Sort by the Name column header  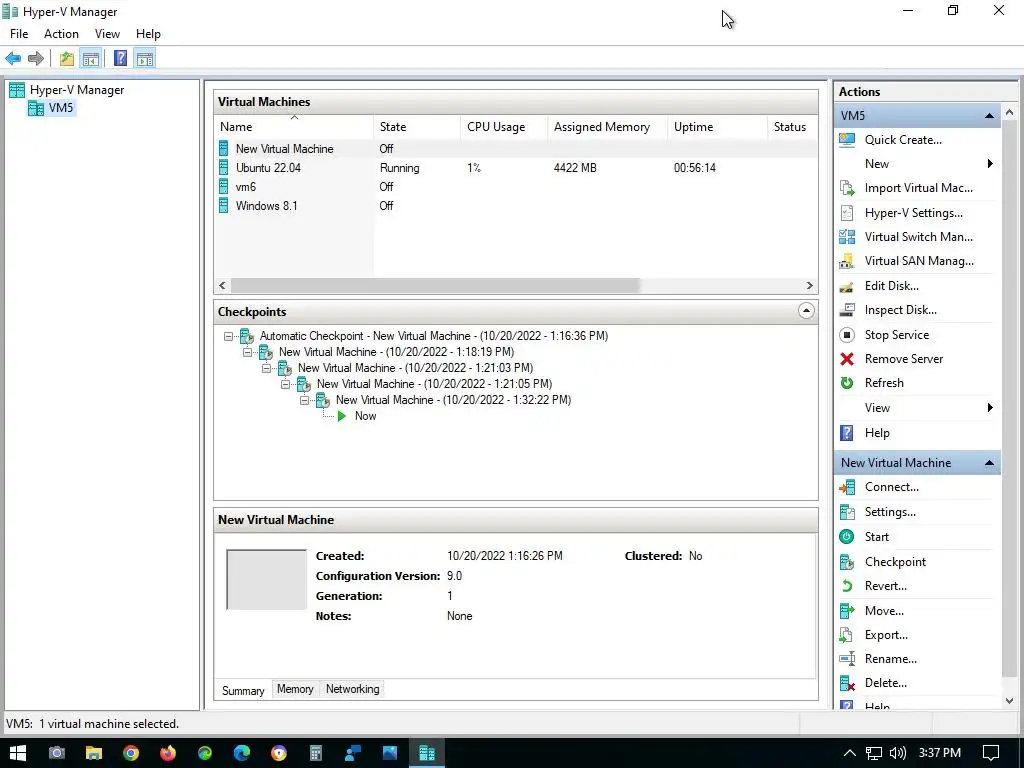(x=294, y=127)
